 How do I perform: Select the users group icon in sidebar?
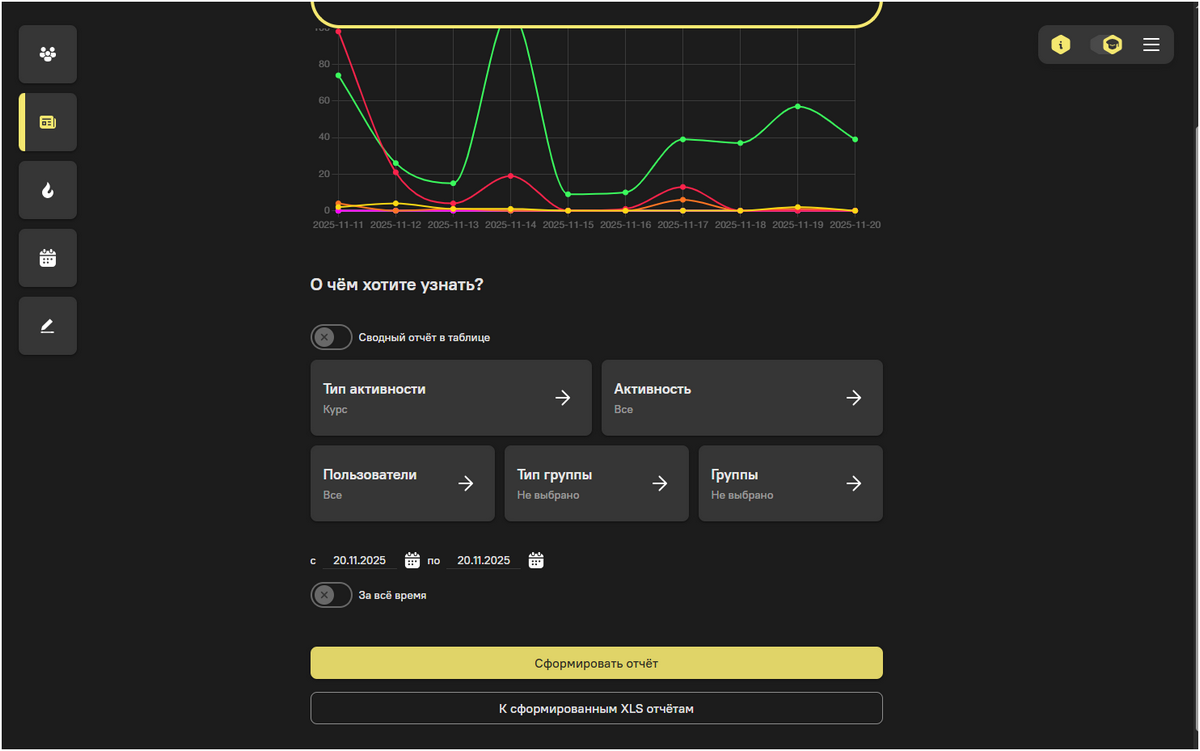click(x=47, y=53)
